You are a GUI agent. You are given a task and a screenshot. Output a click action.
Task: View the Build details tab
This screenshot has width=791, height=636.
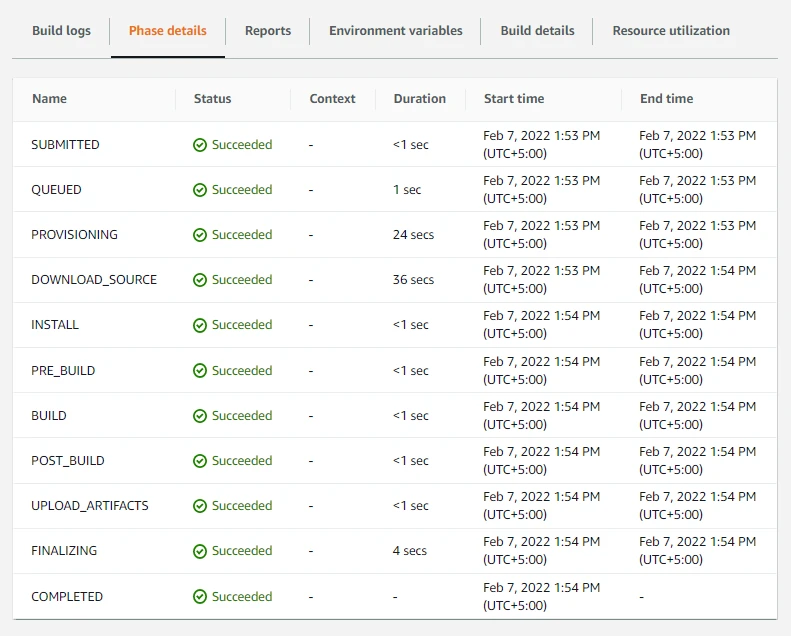(537, 31)
